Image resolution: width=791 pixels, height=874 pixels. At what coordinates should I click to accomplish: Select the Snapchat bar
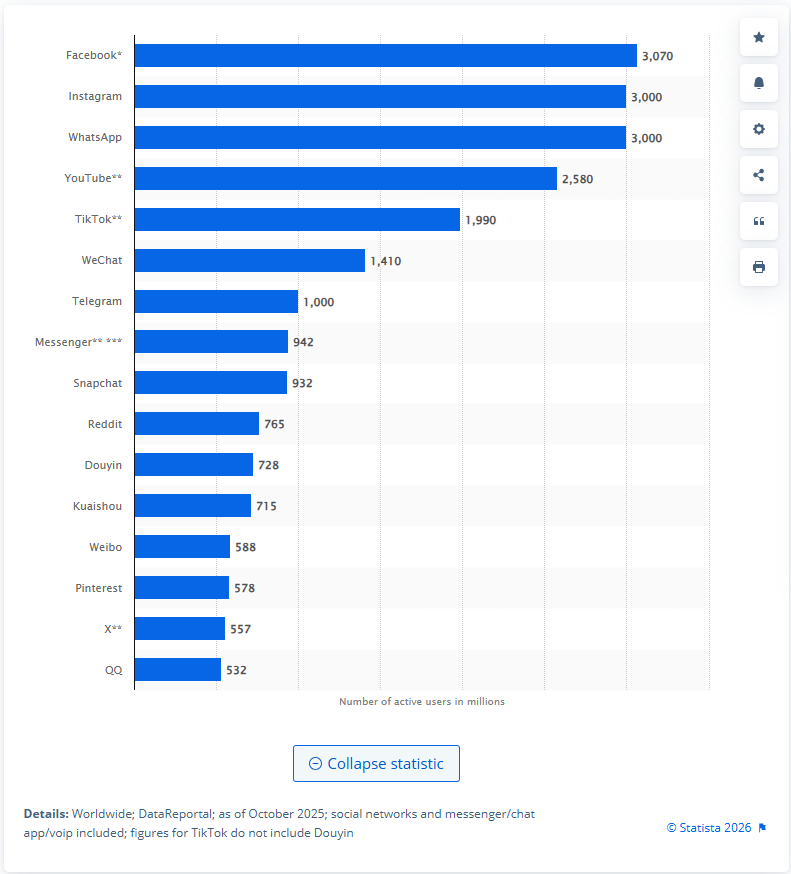coord(210,383)
